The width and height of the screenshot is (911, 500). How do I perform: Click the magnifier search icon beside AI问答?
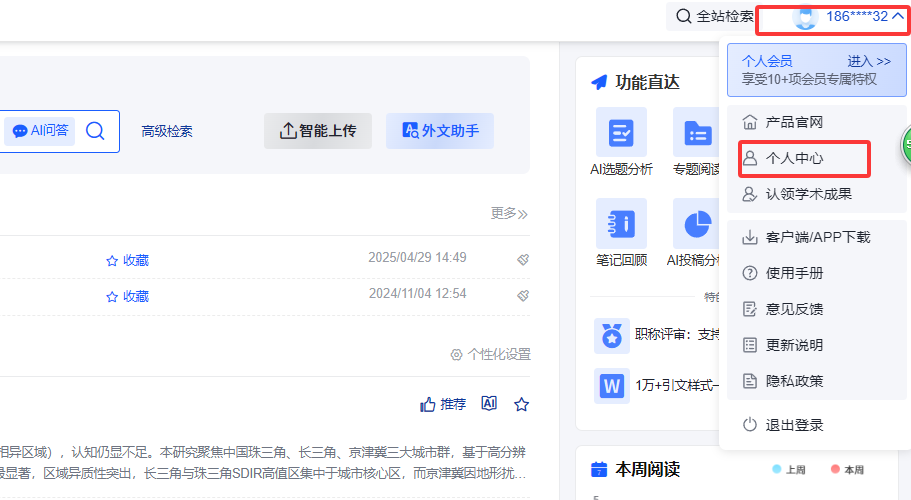(95, 131)
